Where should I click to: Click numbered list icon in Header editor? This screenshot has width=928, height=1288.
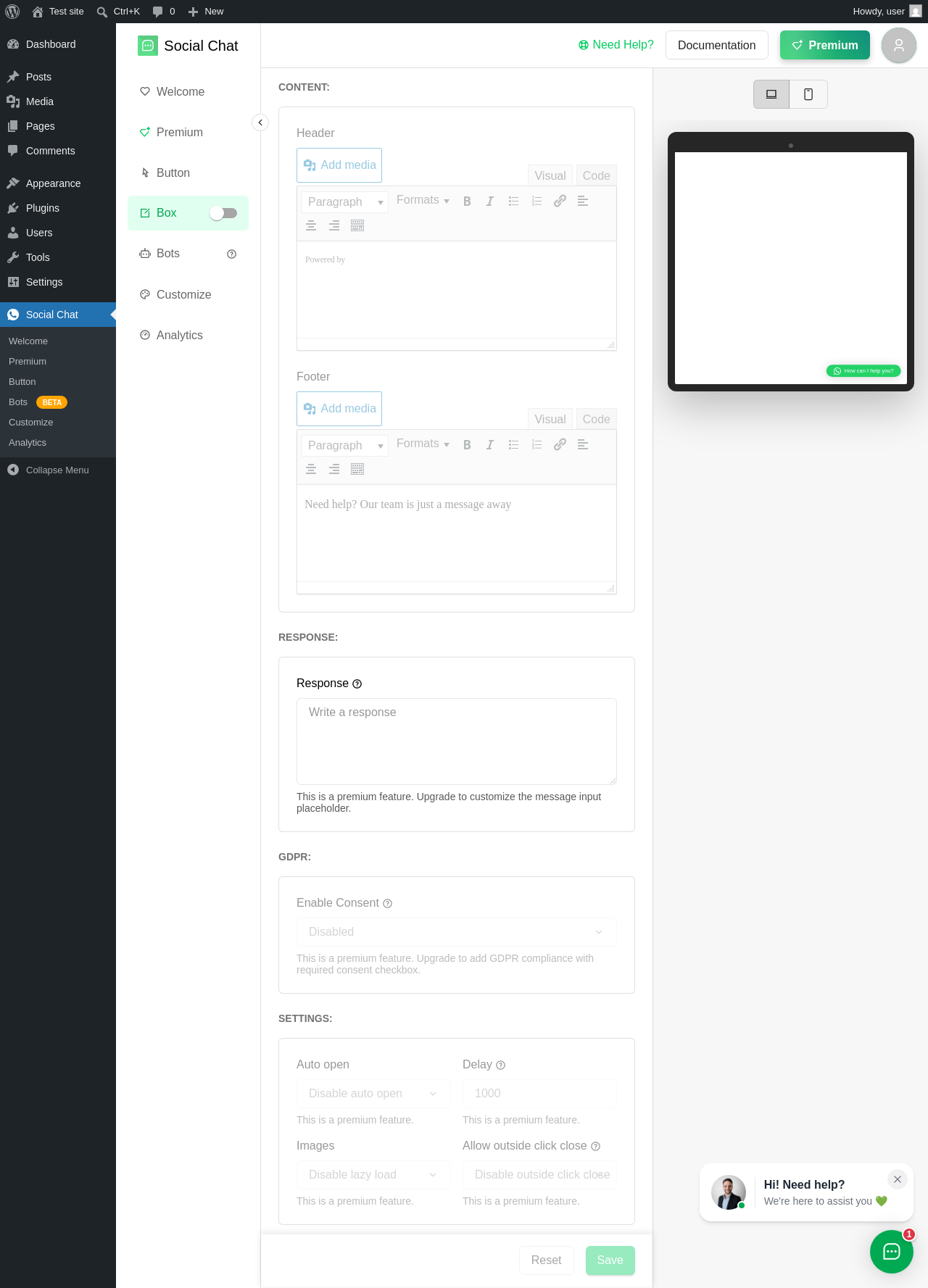coord(536,201)
